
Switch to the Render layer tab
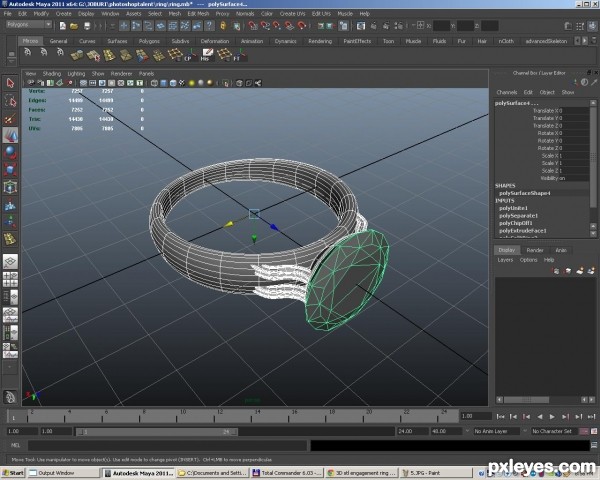click(x=535, y=250)
